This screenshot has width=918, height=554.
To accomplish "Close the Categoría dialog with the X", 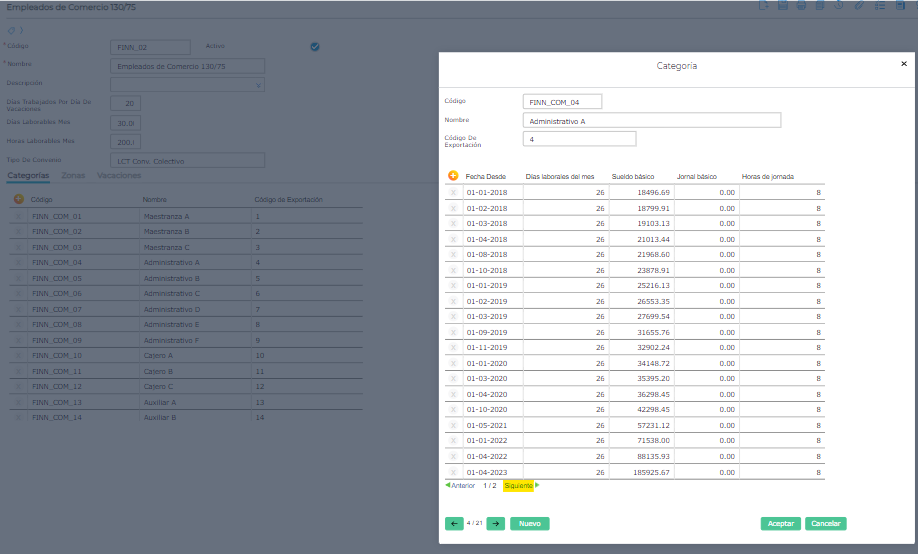I will click(904, 63).
